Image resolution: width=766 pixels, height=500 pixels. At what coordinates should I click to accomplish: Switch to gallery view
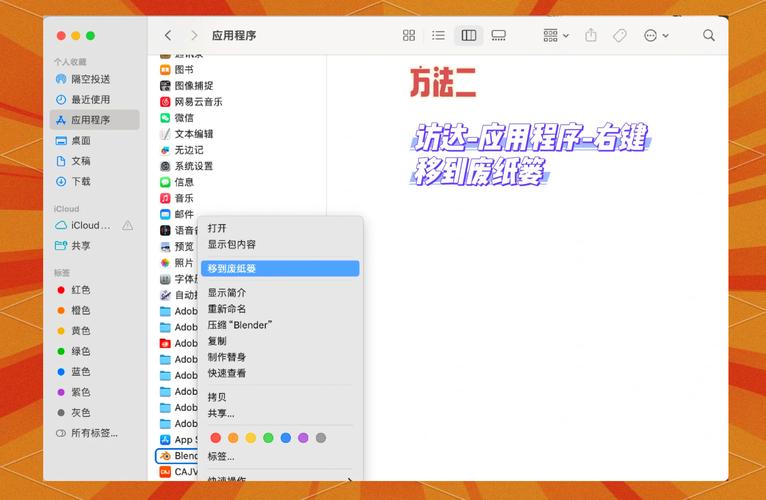pos(498,35)
